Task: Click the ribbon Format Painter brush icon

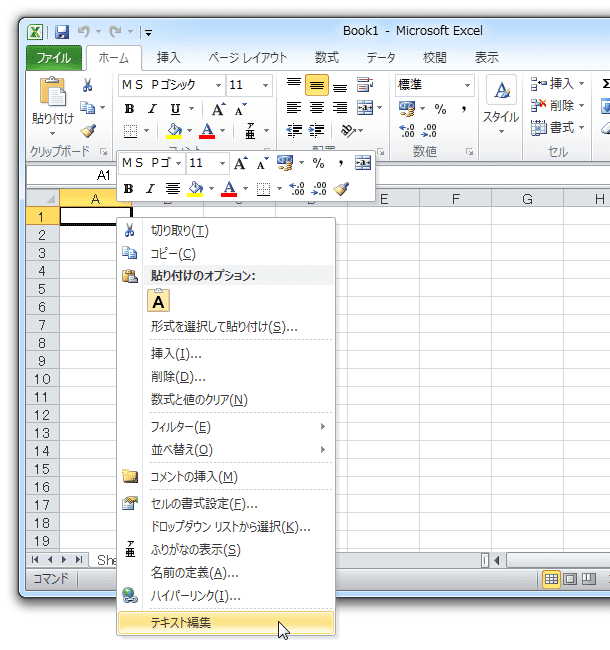Action: click(x=88, y=131)
